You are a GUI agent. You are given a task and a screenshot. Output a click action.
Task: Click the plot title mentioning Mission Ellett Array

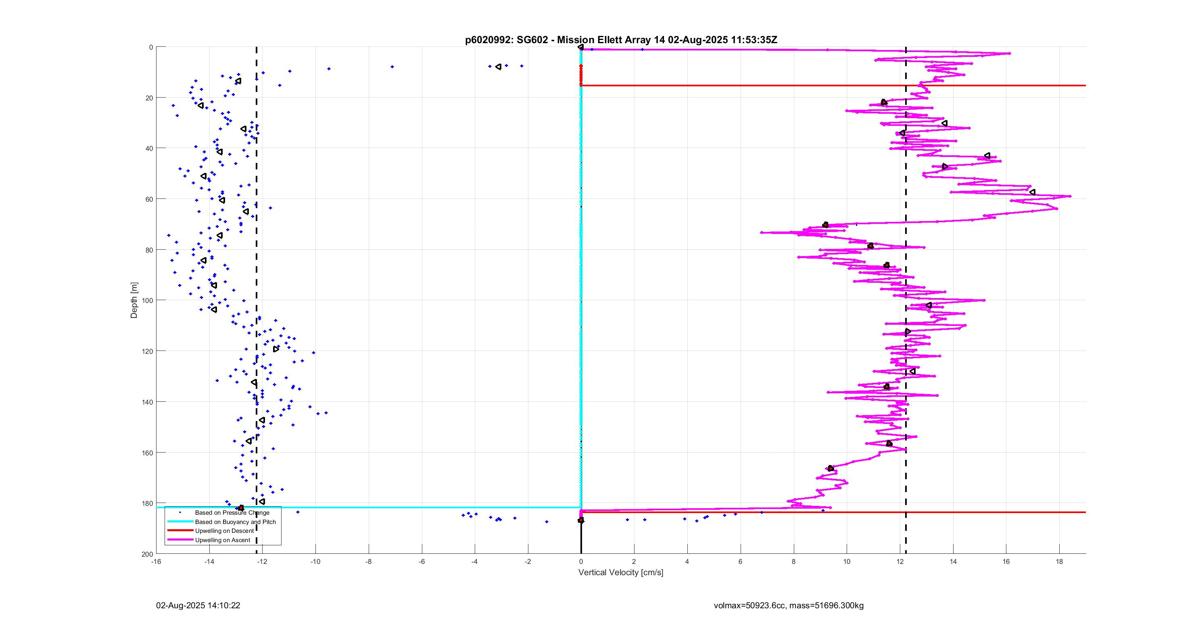coord(621,39)
